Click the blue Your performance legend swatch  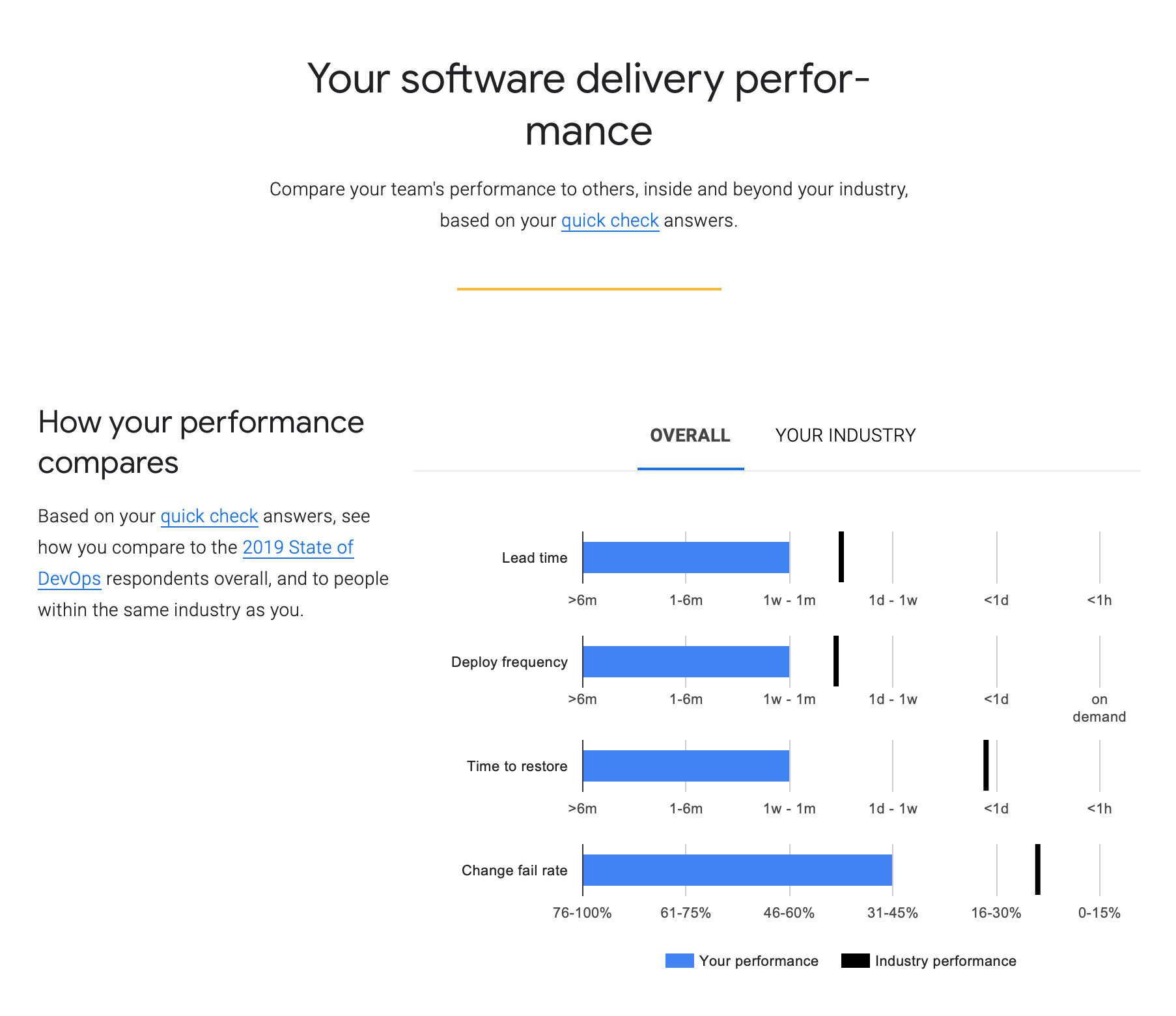point(679,961)
